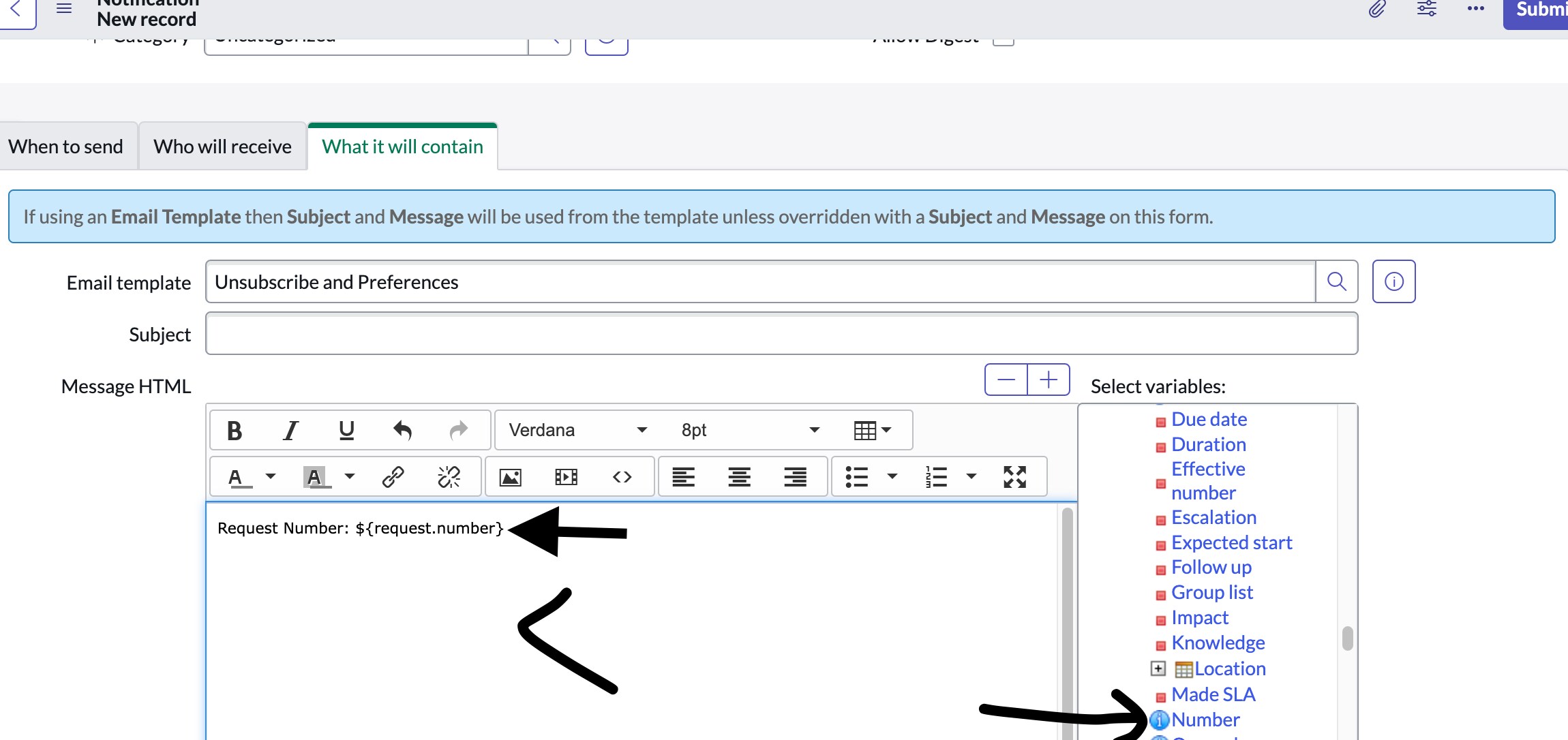
Task: Undo last edit in message editor
Action: coord(403,431)
